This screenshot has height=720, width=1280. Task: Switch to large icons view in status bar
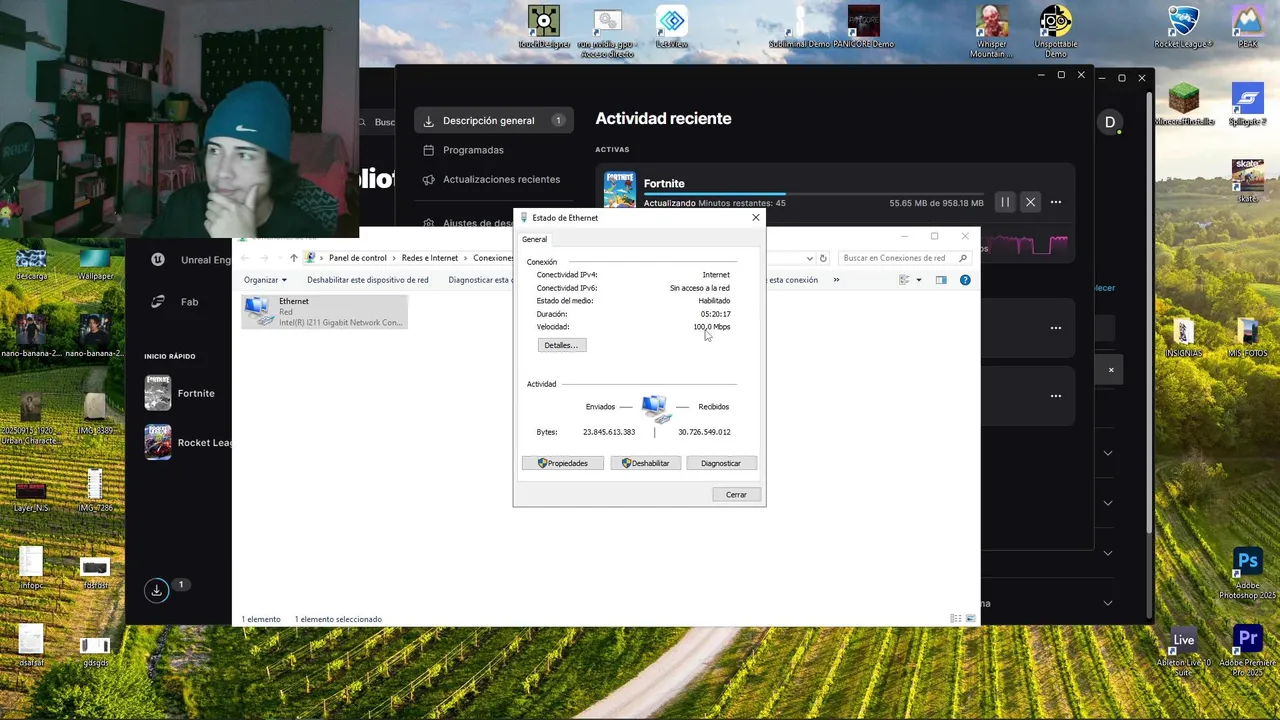pyautogui.click(x=970, y=619)
